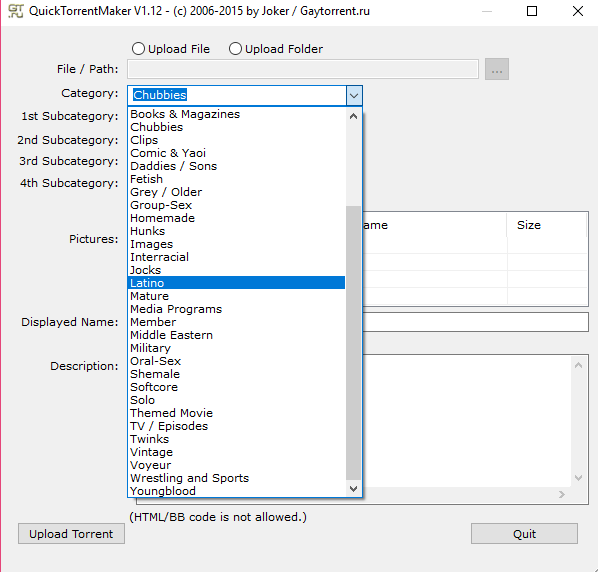Pick Grey / Older from list
The height and width of the screenshot is (572, 598).
tap(236, 192)
